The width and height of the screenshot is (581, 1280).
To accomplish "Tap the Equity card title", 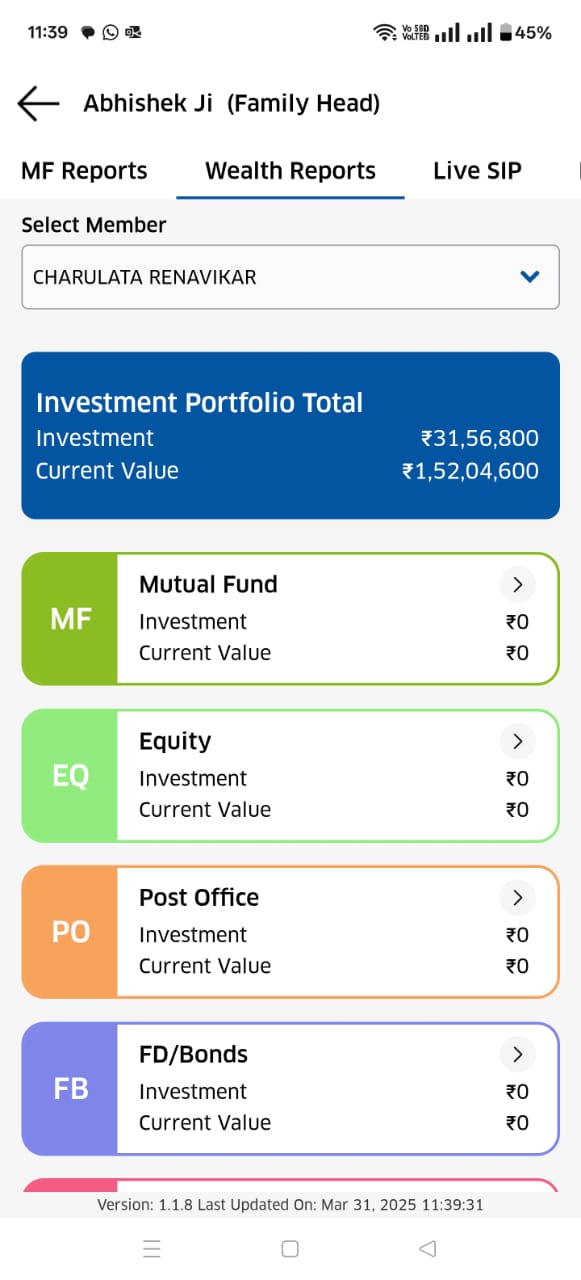I will pos(175,741).
